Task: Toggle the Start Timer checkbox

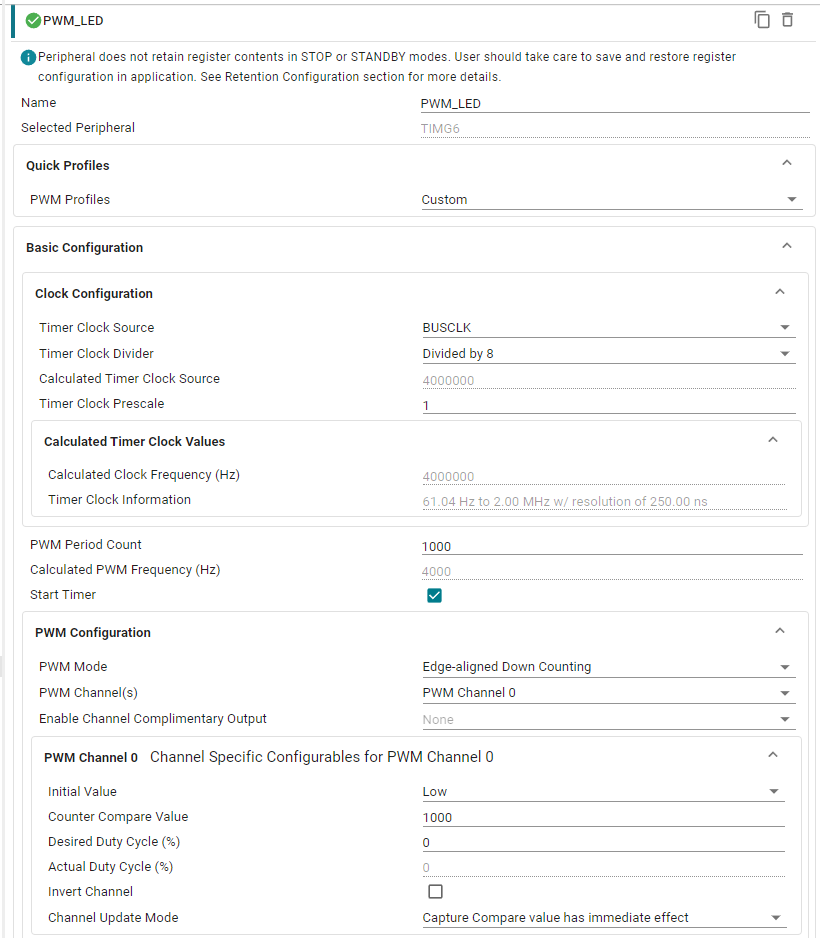Action: [435, 595]
